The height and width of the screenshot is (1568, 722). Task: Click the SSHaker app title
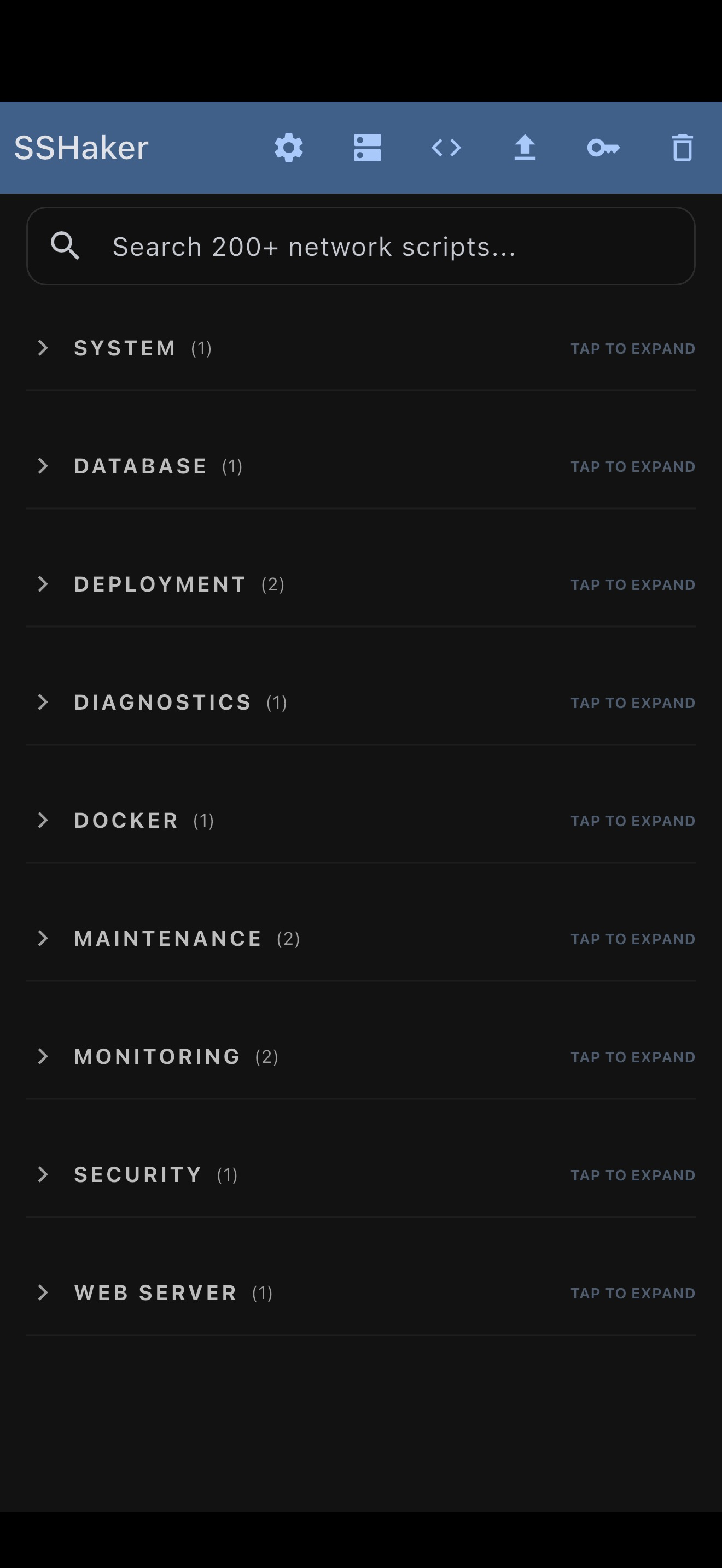pyautogui.click(x=81, y=148)
